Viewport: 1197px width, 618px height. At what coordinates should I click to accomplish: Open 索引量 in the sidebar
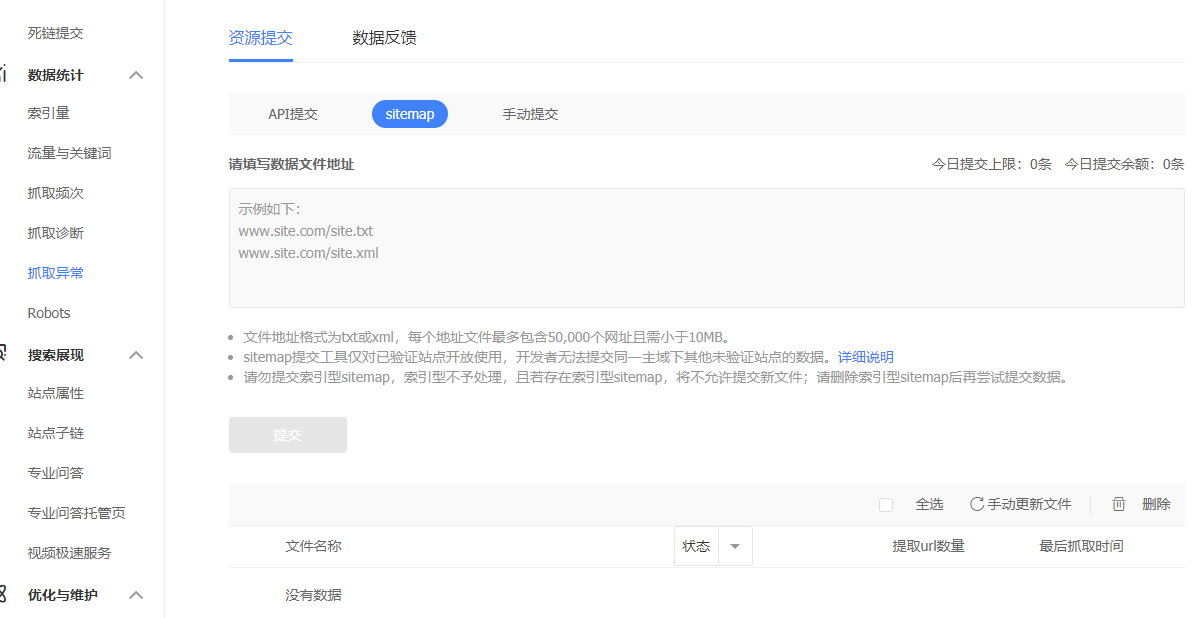[x=49, y=114]
